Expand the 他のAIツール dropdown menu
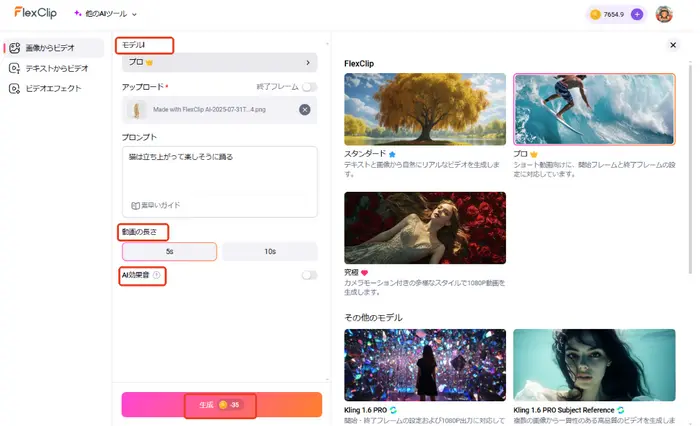700x426 pixels. click(105, 14)
